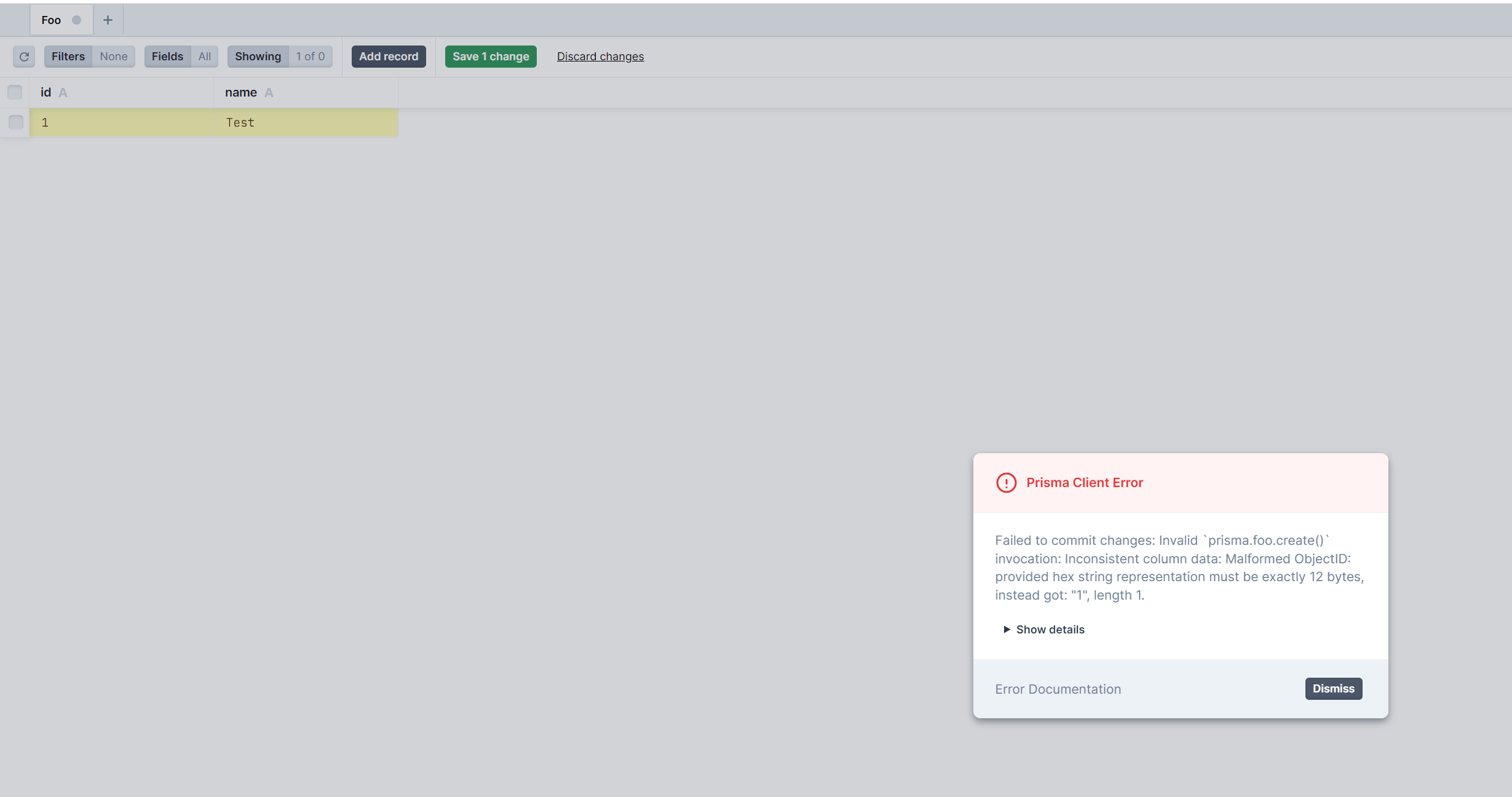This screenshot has height=797, width=1512.
Task: Click the Foo tab unsaved dot indicator
Action: (x=76, y=20)
